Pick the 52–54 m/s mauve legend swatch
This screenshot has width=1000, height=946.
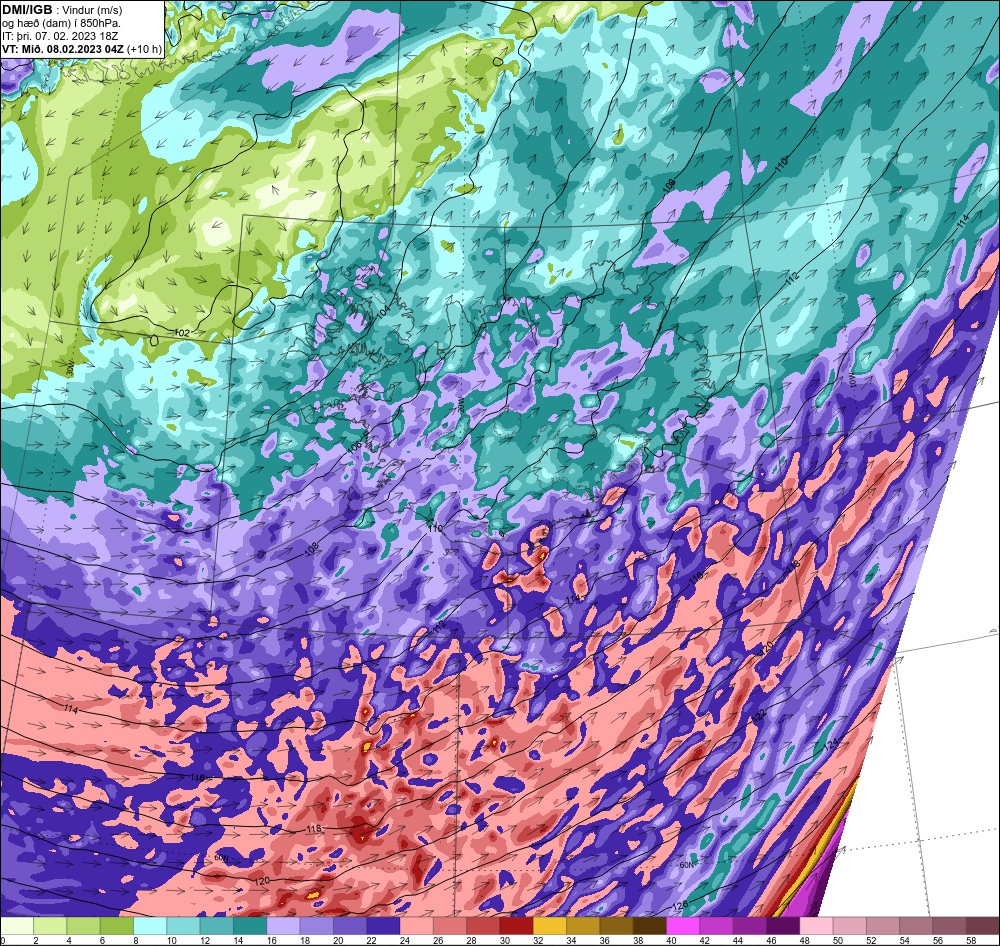click(x=881, y=925)
